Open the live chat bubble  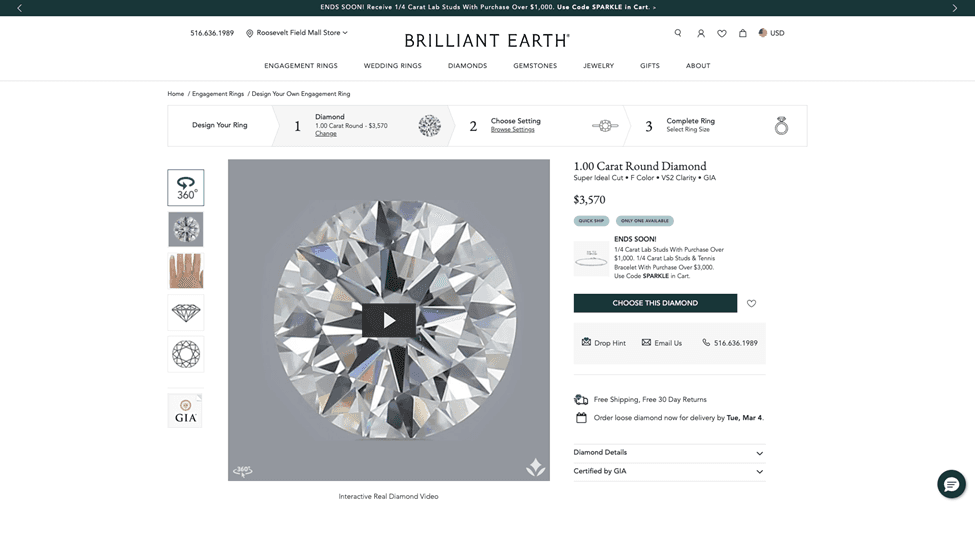point(951,484)
